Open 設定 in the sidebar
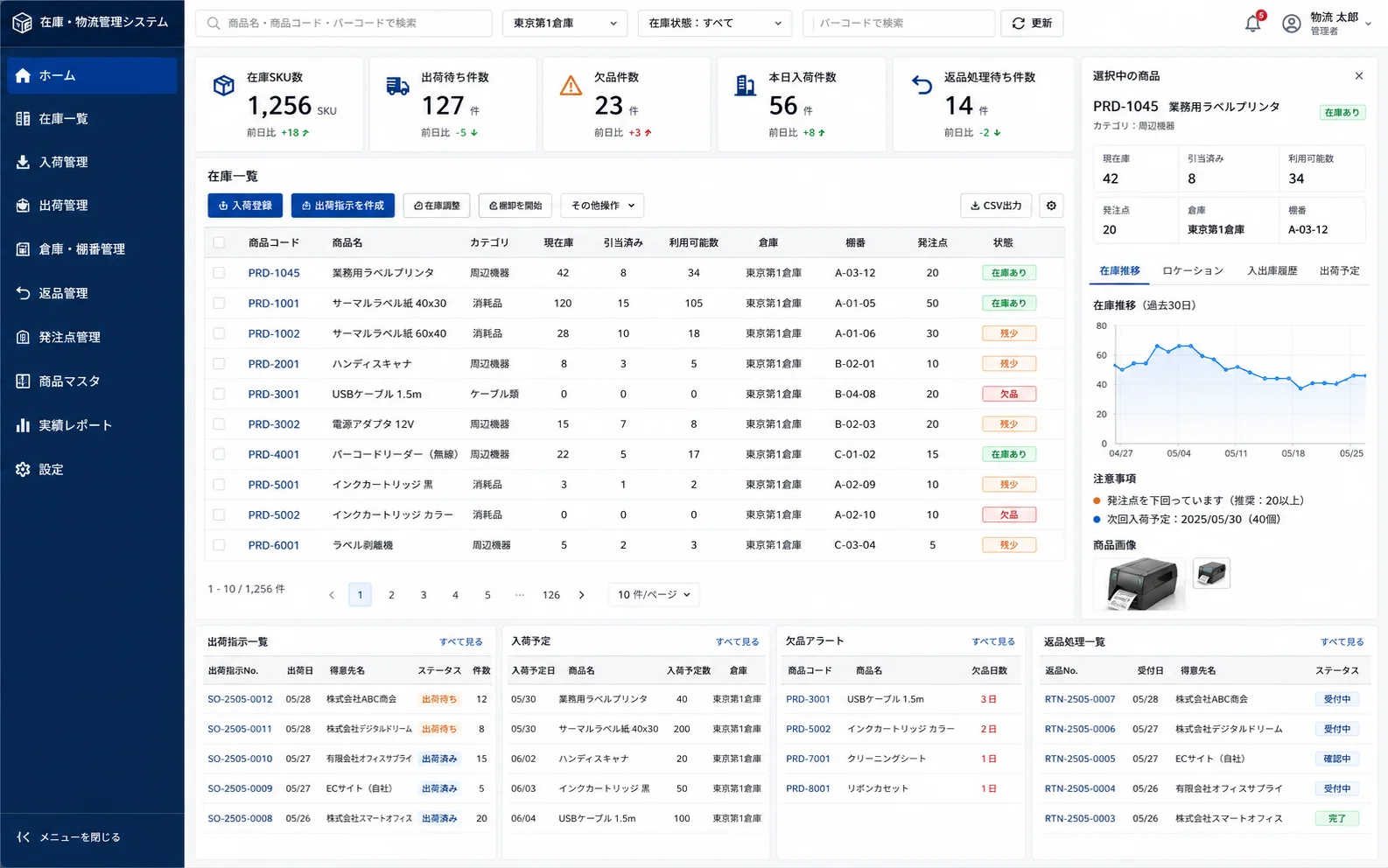1388x868 pixels. [x=92, y=470]
